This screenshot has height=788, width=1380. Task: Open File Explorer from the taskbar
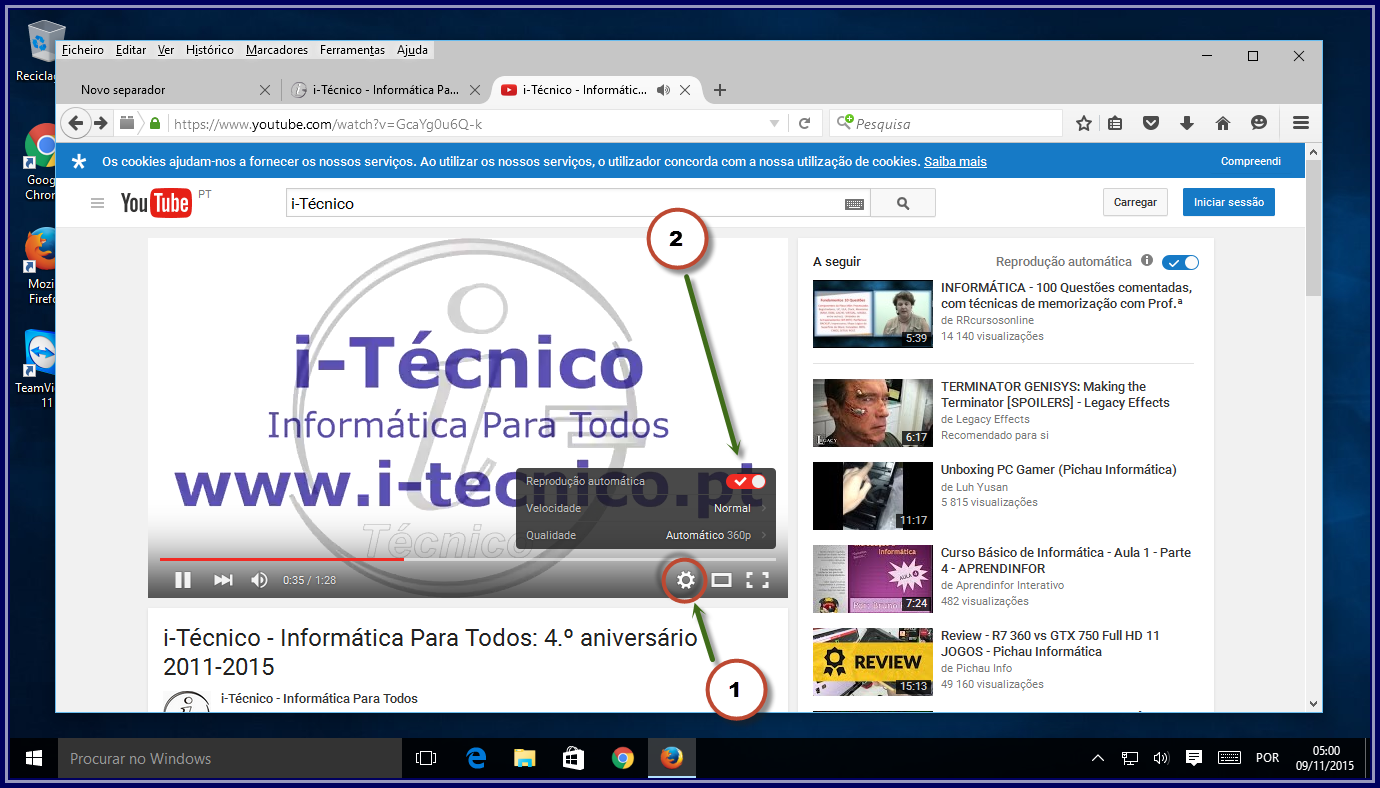coord(525,758)
